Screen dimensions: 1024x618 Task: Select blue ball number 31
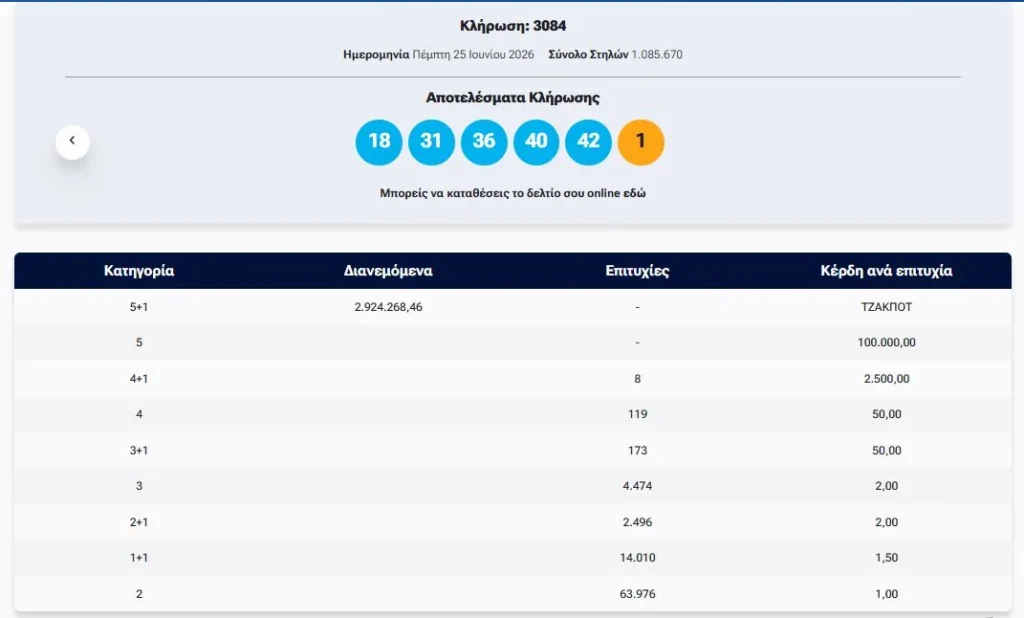point(431,142)
